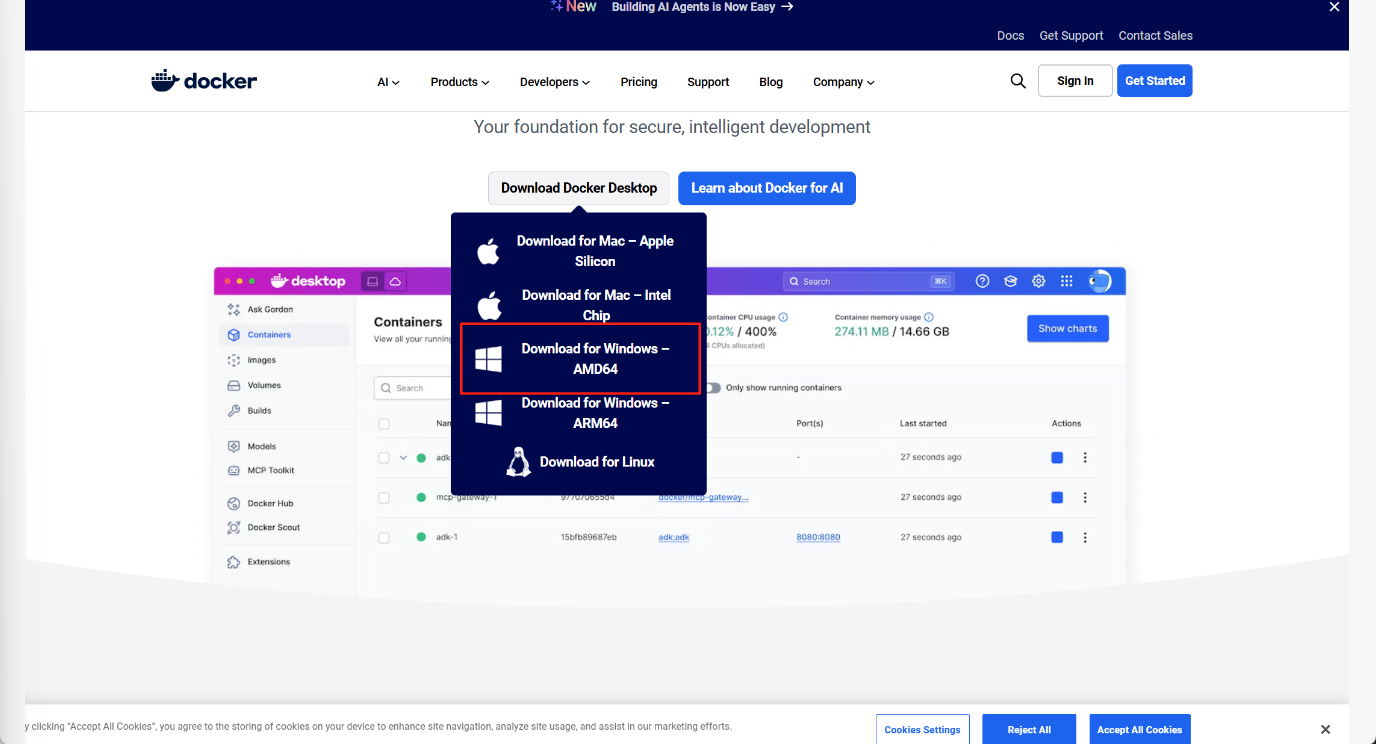Click Learn about Docker for AI

tap(767, 188)
